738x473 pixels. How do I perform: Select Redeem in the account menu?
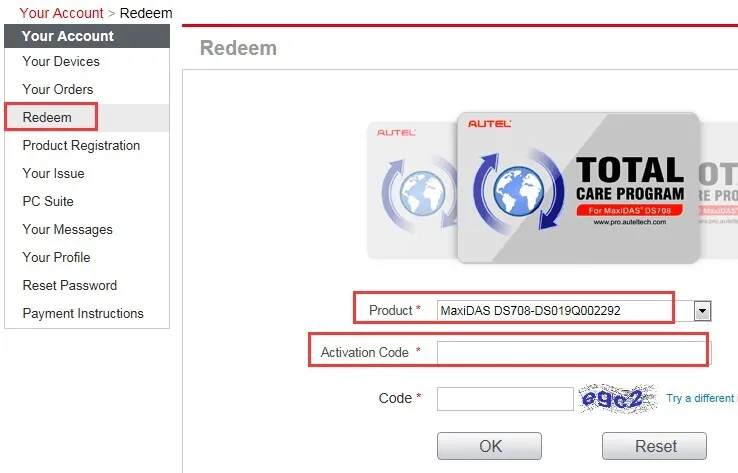(x=47, y=117)
